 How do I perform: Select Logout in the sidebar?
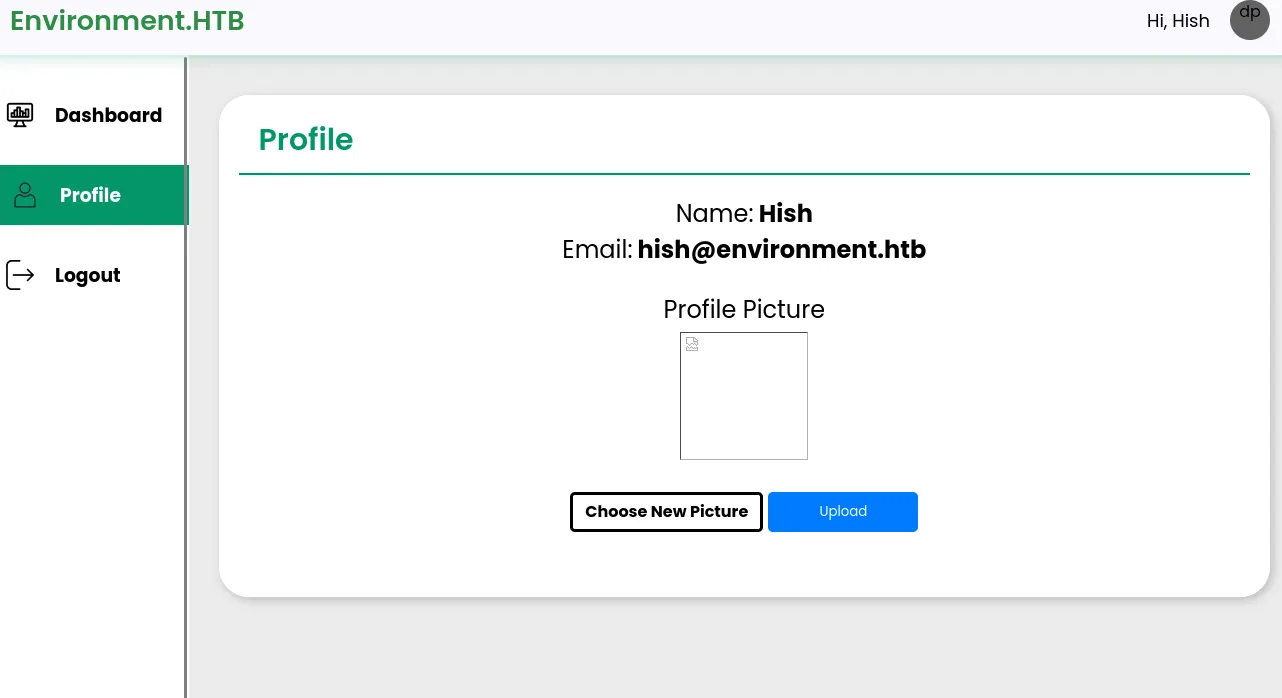click(93, 275)
